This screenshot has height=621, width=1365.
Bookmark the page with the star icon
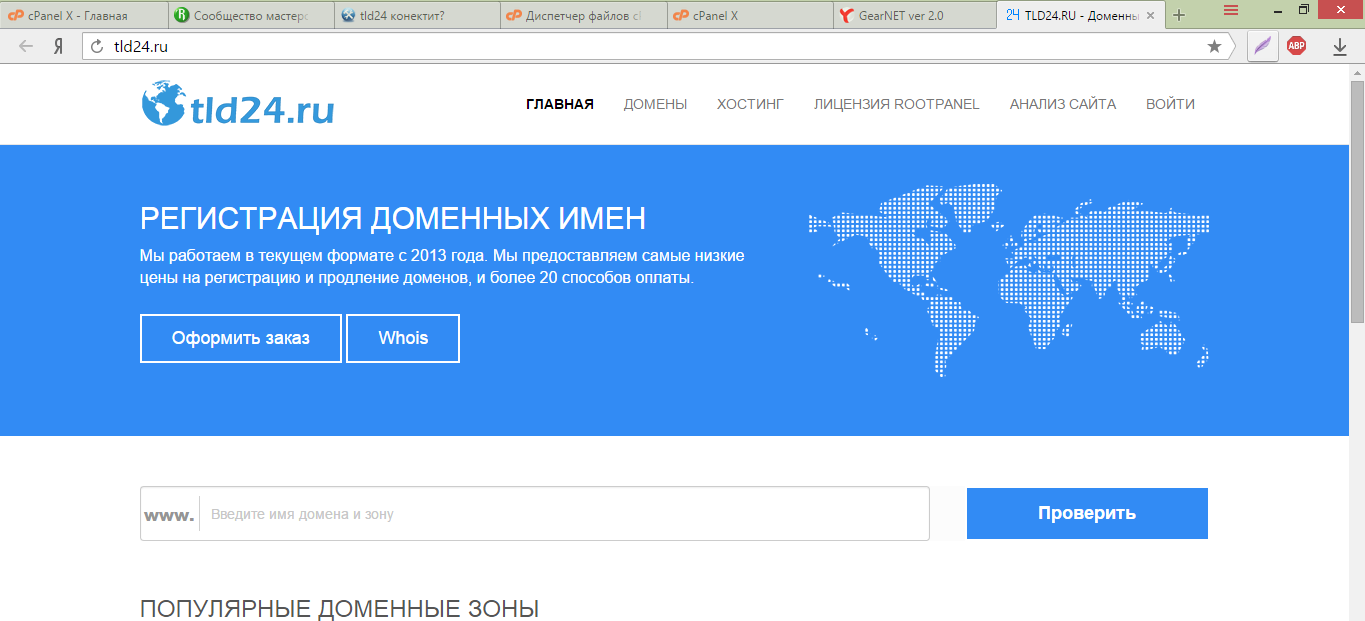1214,46
